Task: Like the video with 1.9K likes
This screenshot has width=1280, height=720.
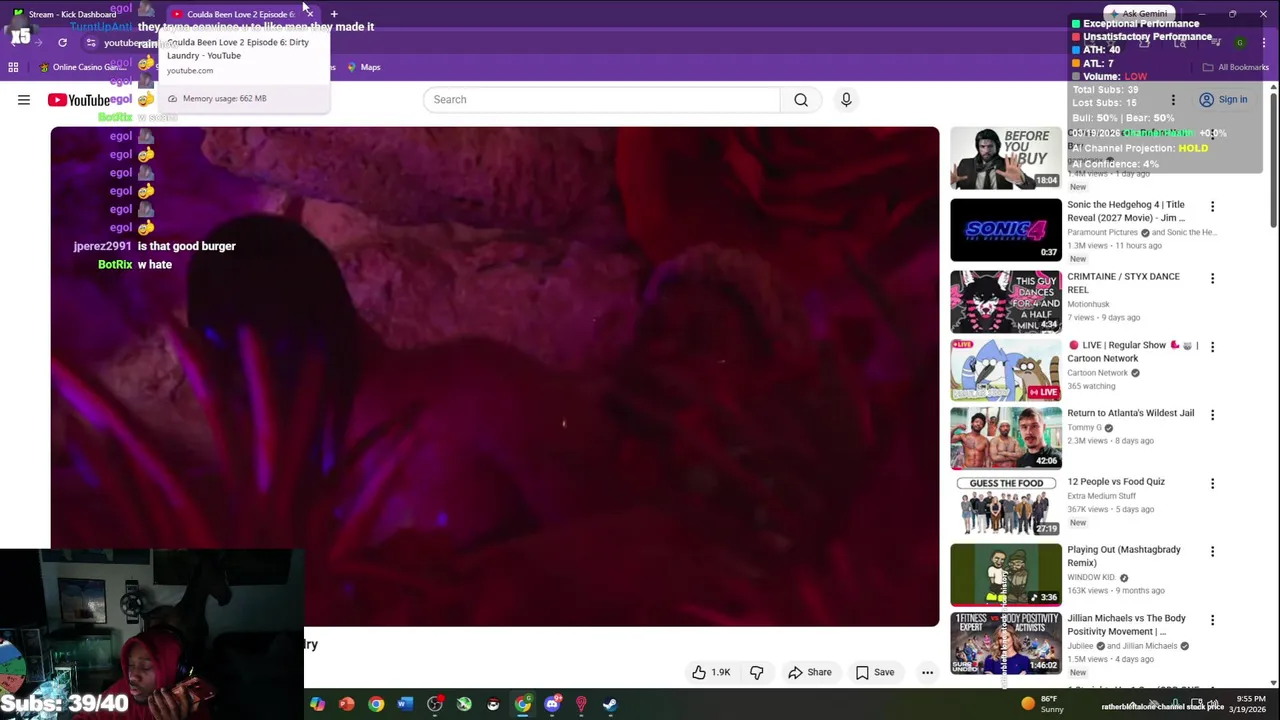Action: 711,672
